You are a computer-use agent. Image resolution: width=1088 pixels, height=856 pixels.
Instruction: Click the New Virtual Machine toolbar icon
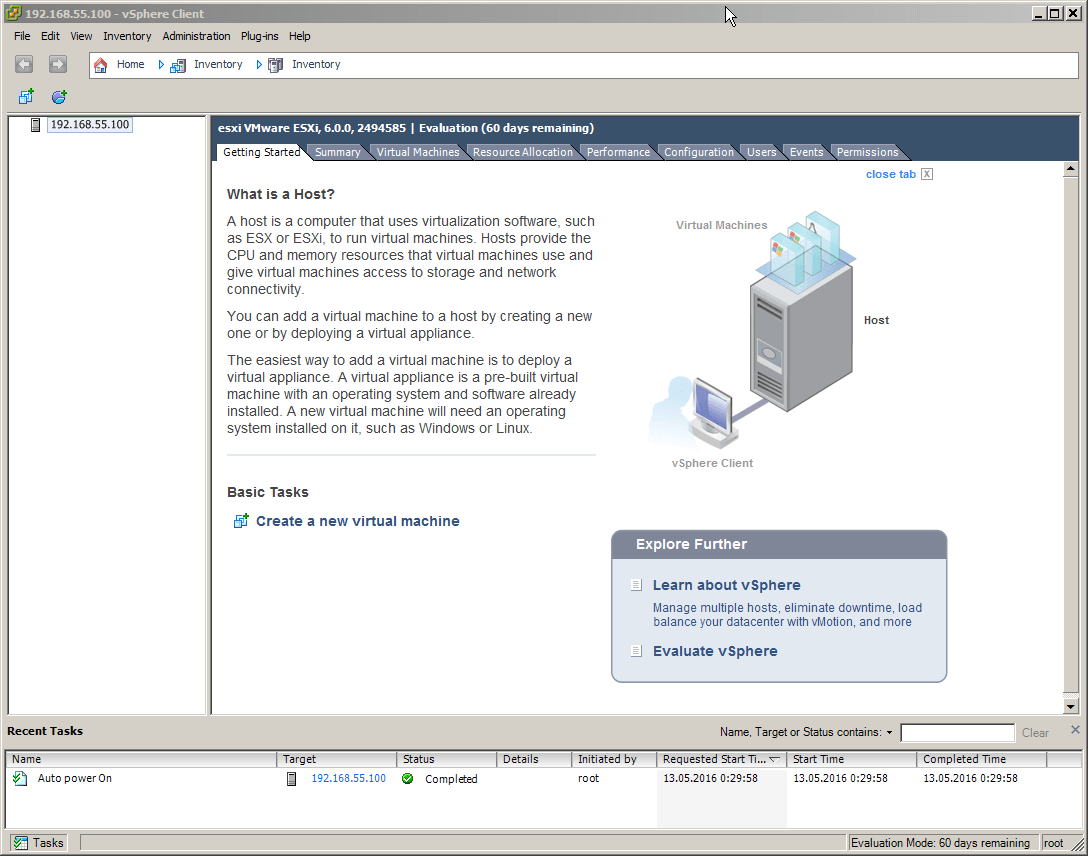26,97
